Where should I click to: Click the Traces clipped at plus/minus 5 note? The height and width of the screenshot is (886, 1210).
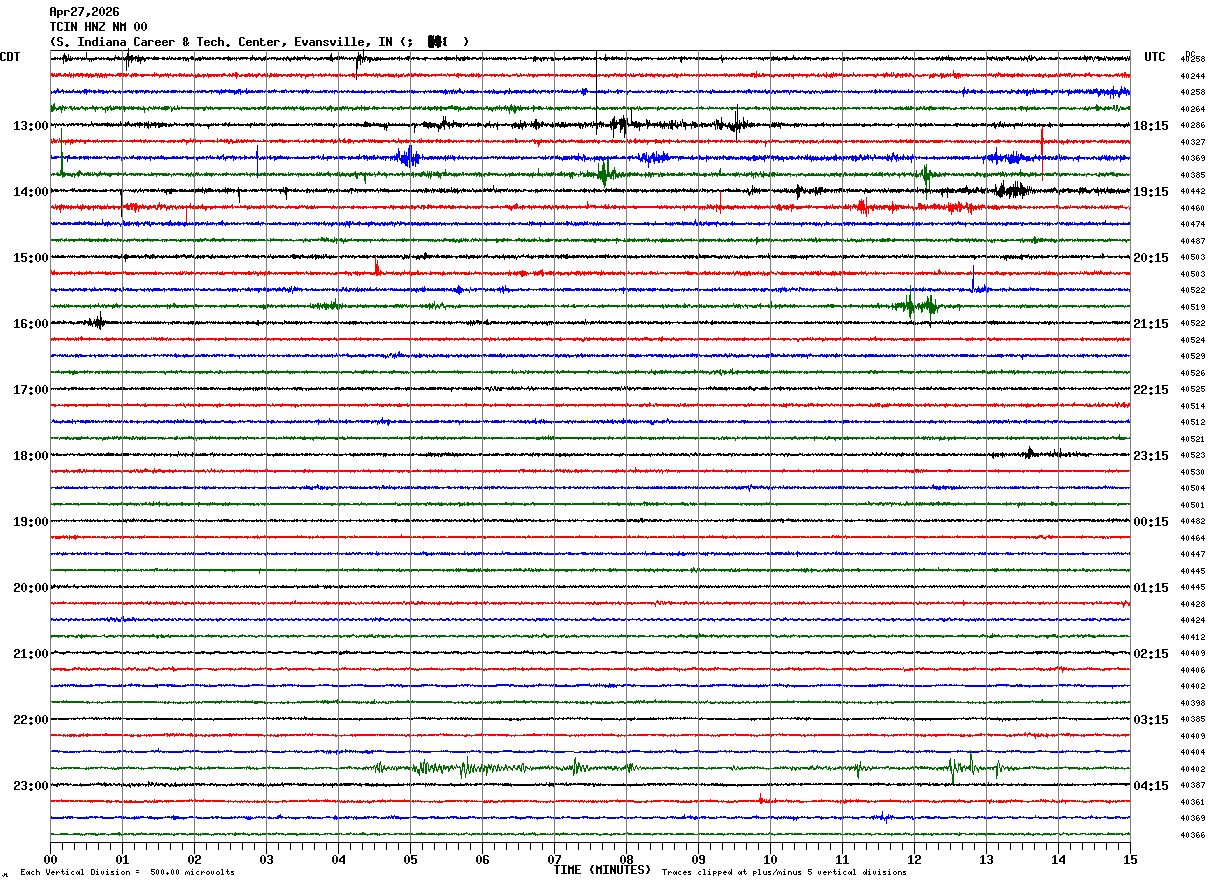[x=784, y=873]
